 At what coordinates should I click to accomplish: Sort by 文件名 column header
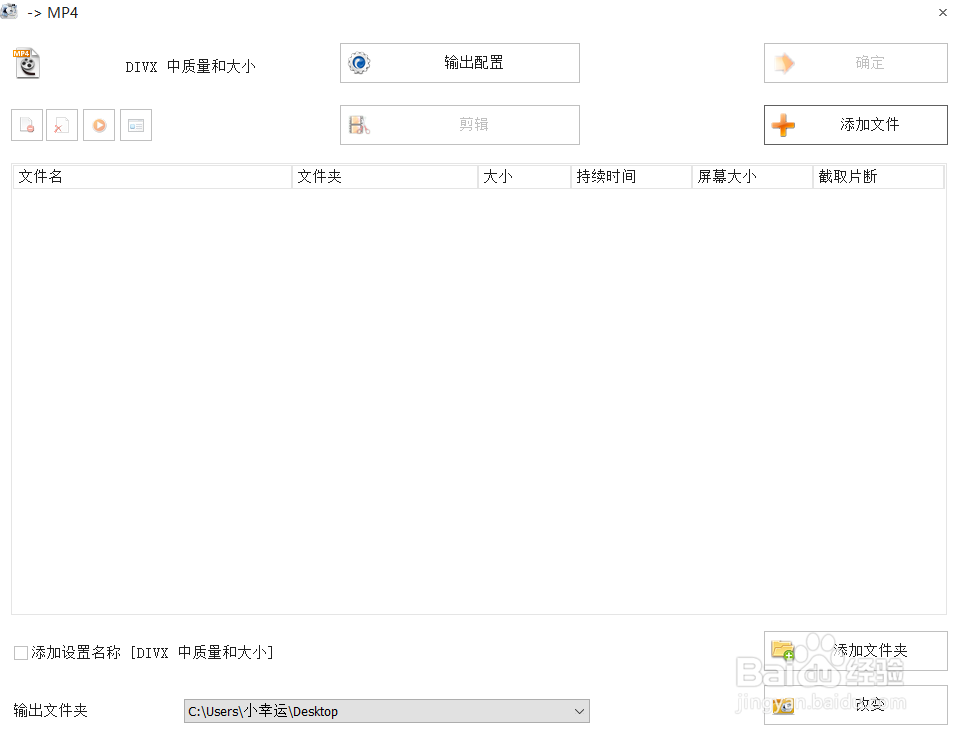(x=152, y=177)
